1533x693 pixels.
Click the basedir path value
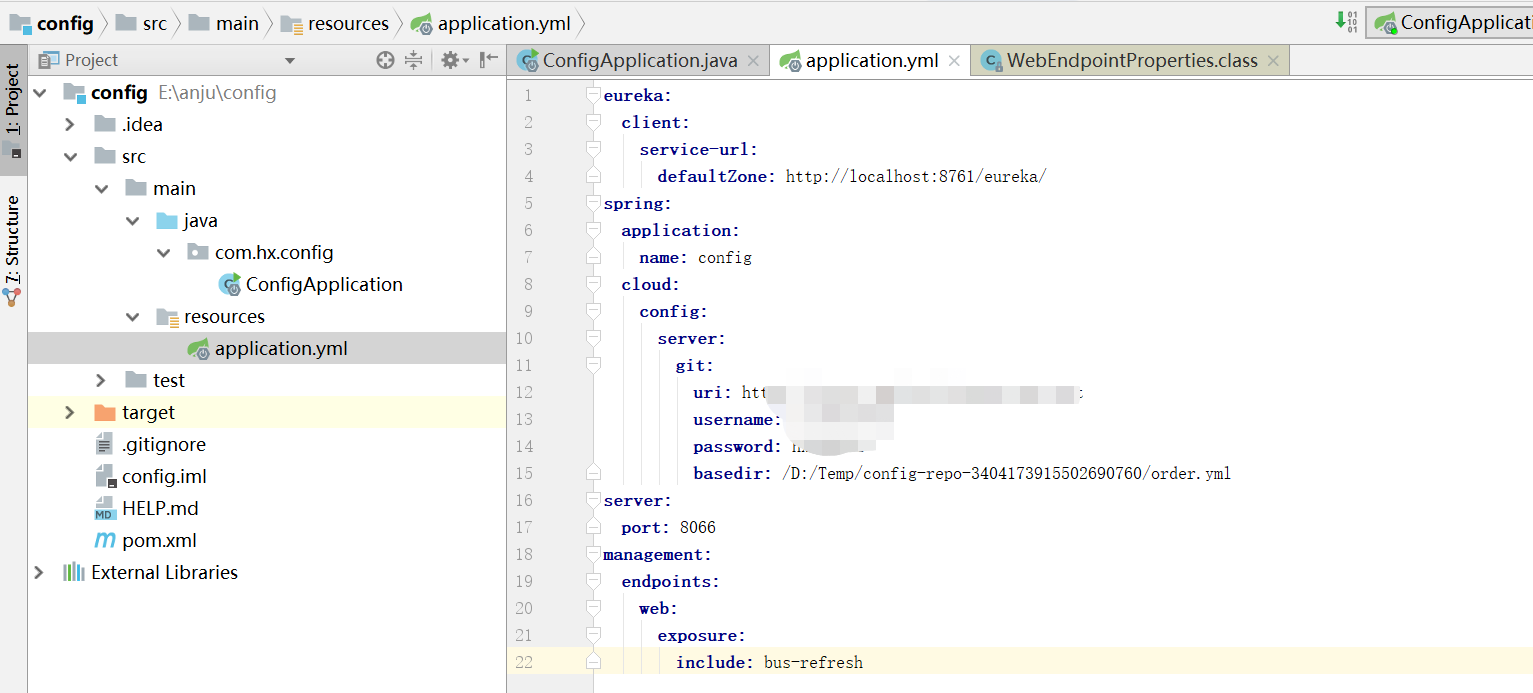pos(1006,474)
